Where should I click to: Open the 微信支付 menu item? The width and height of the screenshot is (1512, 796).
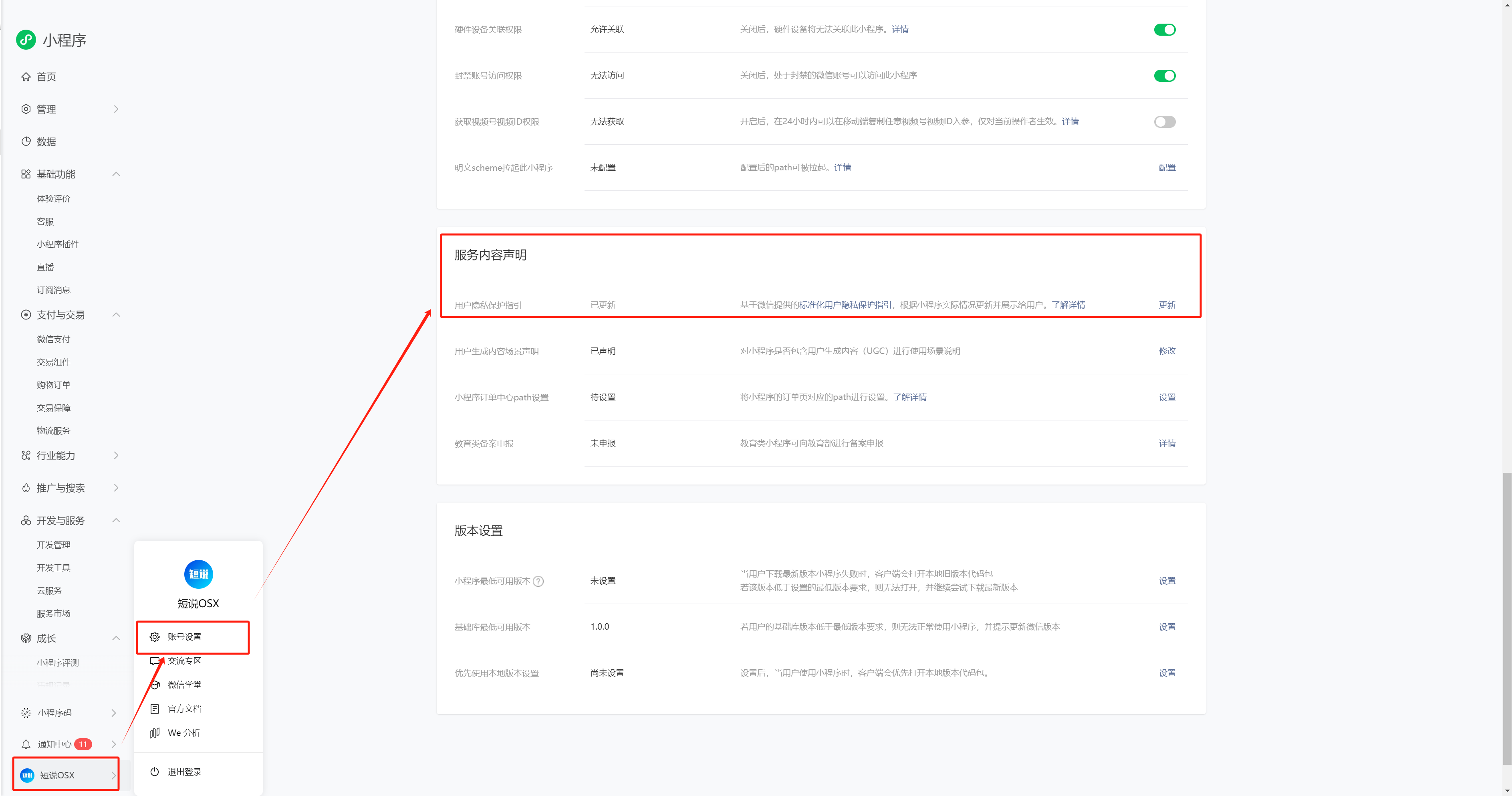(53, 339)
